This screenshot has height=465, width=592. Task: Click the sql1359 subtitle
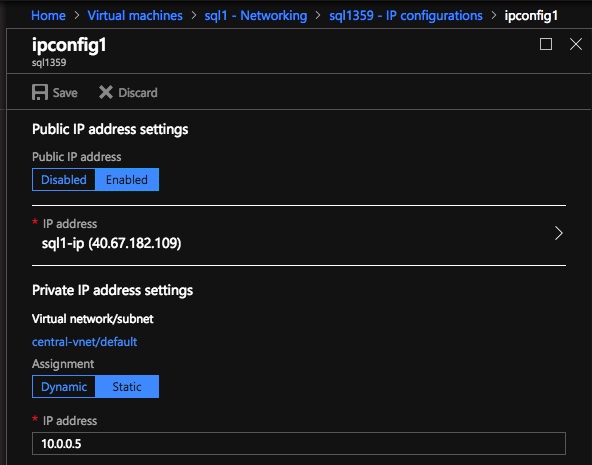click(x=49, y=62)
